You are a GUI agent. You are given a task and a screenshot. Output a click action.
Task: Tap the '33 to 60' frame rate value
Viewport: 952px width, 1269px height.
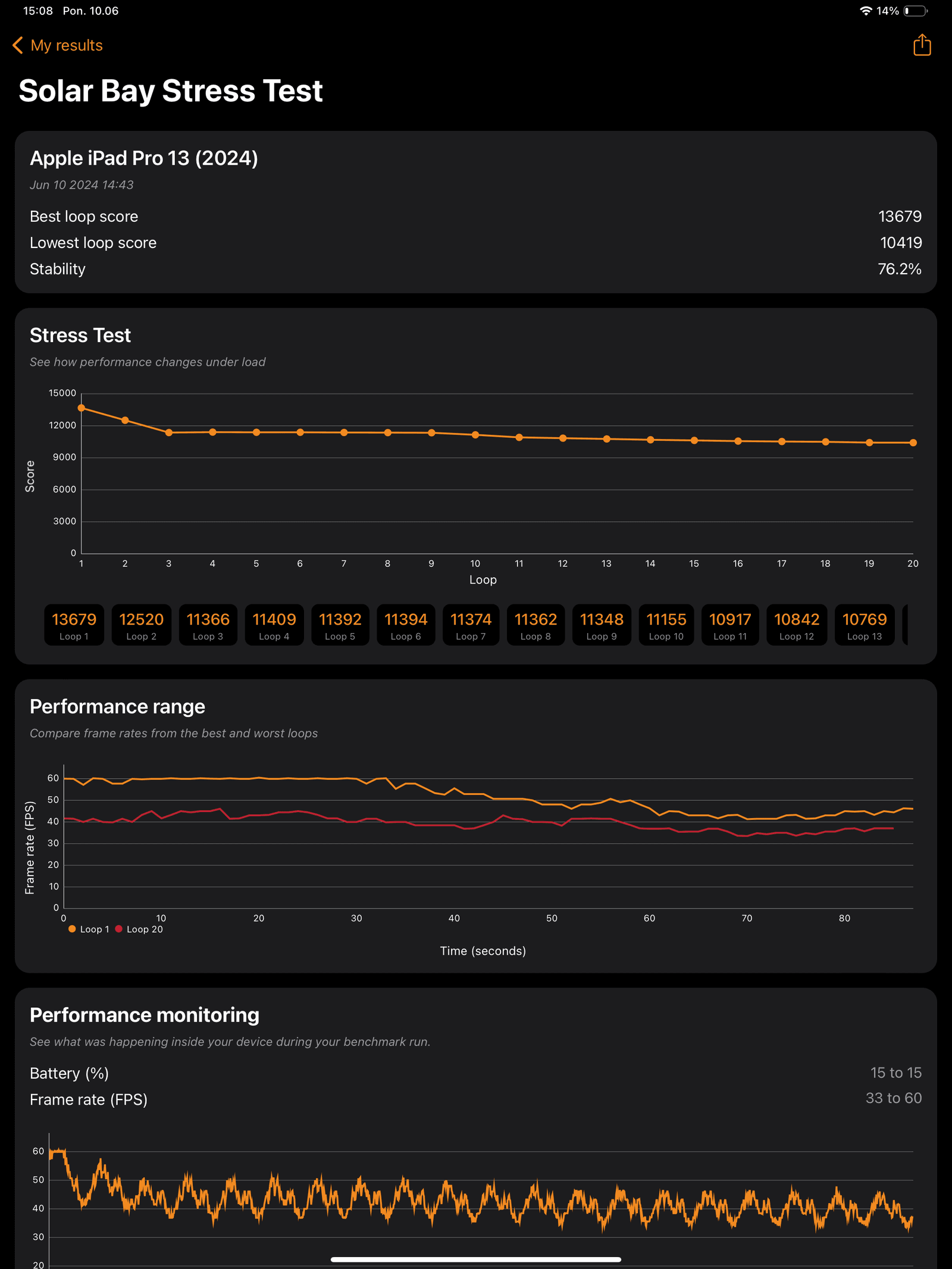click(894, 1098)
